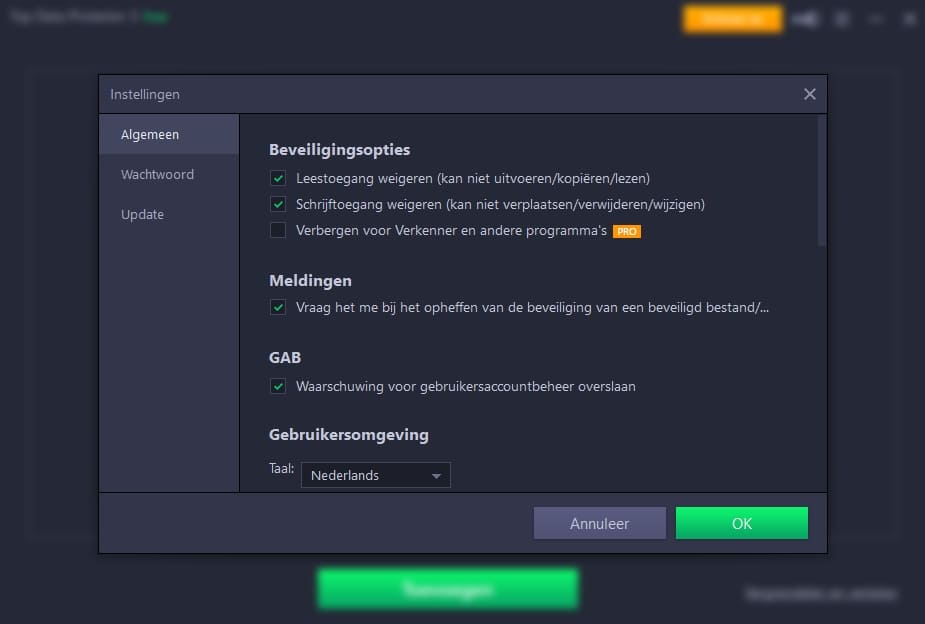Close the Instellingen dialog
This screenshot has height=624, width=925.
tap(809, 94)
